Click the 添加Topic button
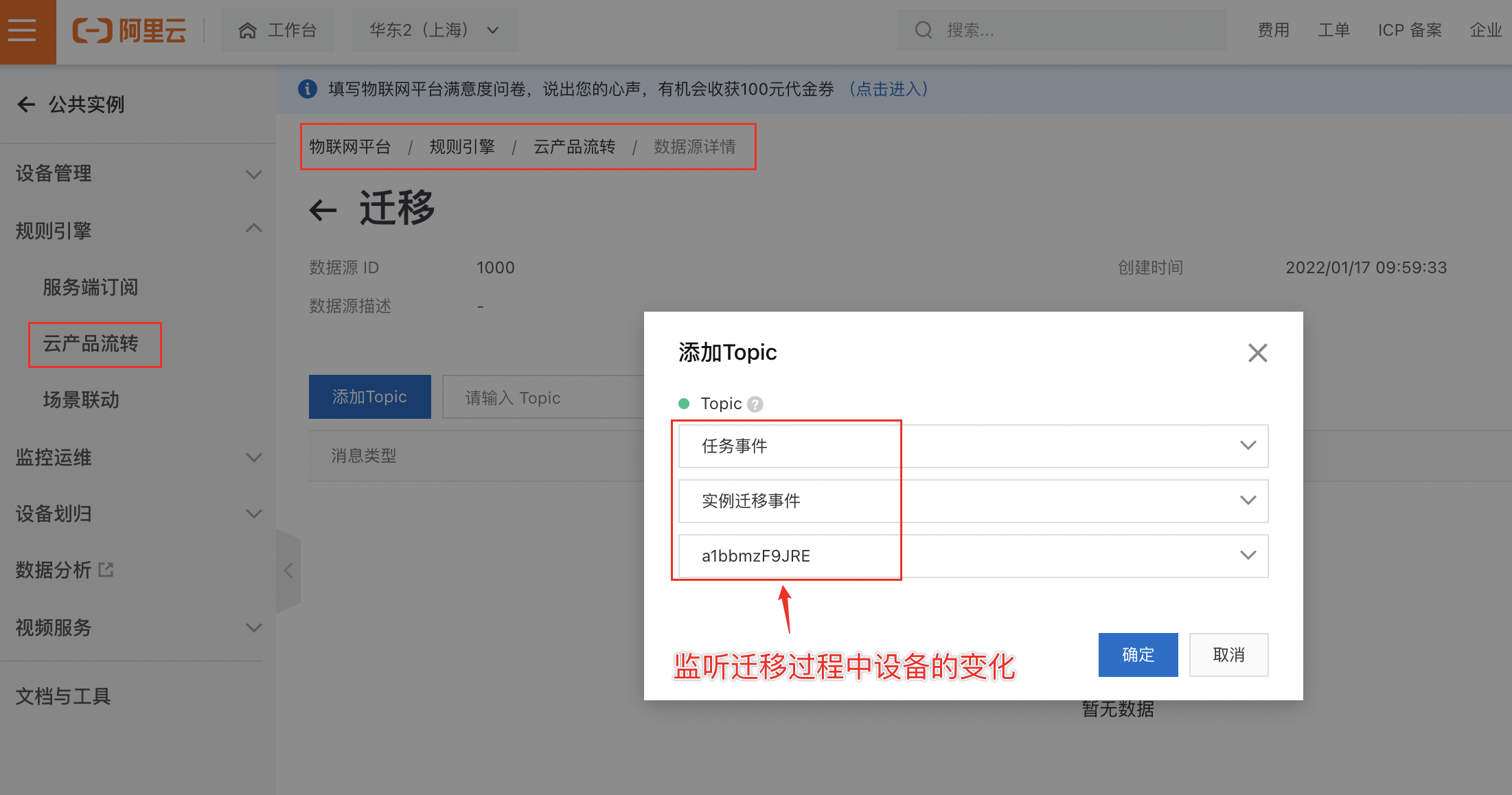Image resolution: width=1512 pixels, height=795 pixels. pyautogui.click(x=370, y=397)
